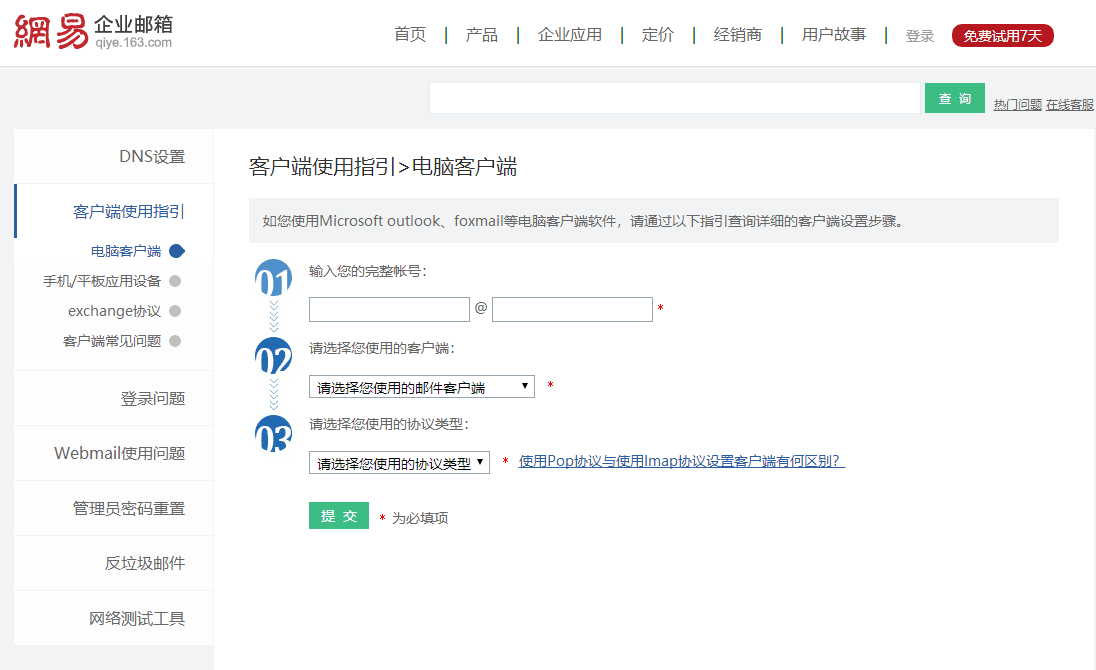Click the NetEase 网易 企业邮箱 logo
Image resolution: width=1096 pixels, height=670 pixels.
[93, 32]
